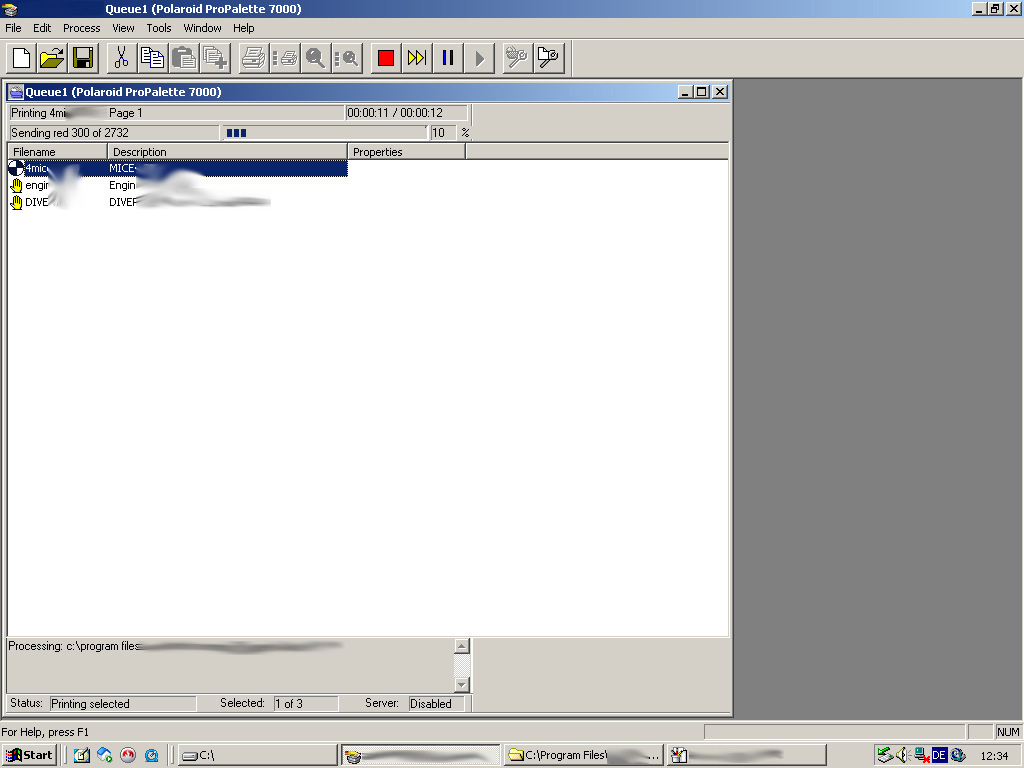The height and width of the screenshot is (768, 1024).
Task: Click the Selected 1 of 3 field
Action: (306, 703)
